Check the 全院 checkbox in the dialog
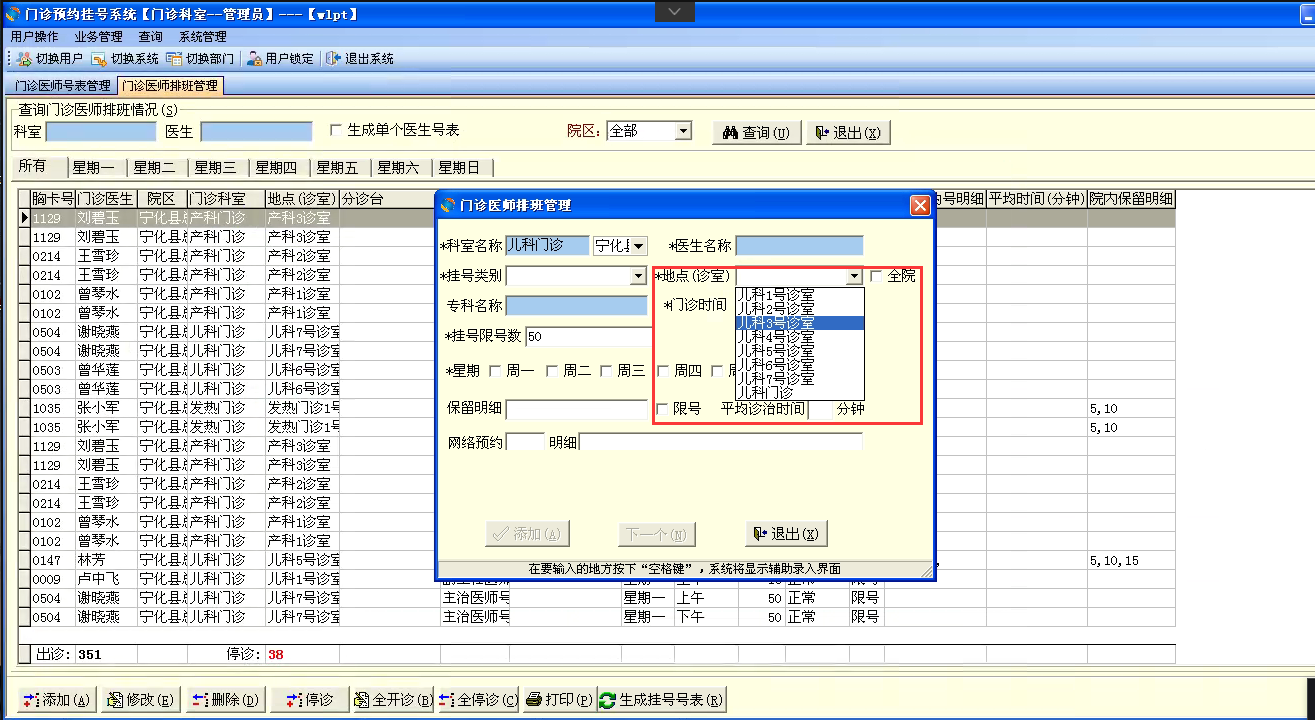Viewport: 1315px width, 720px height. (877, 276)
